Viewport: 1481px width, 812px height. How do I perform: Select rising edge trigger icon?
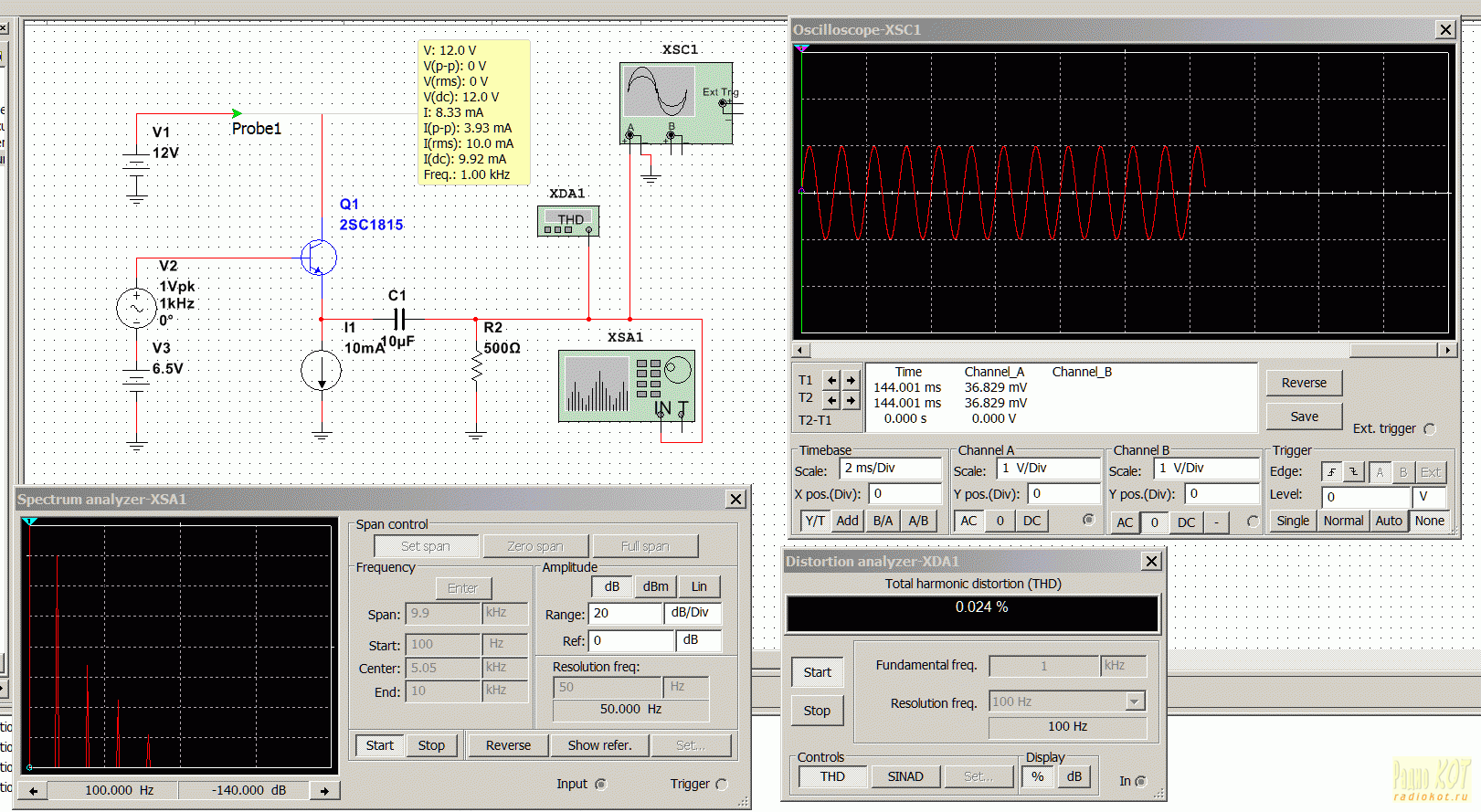[1332, 472]
